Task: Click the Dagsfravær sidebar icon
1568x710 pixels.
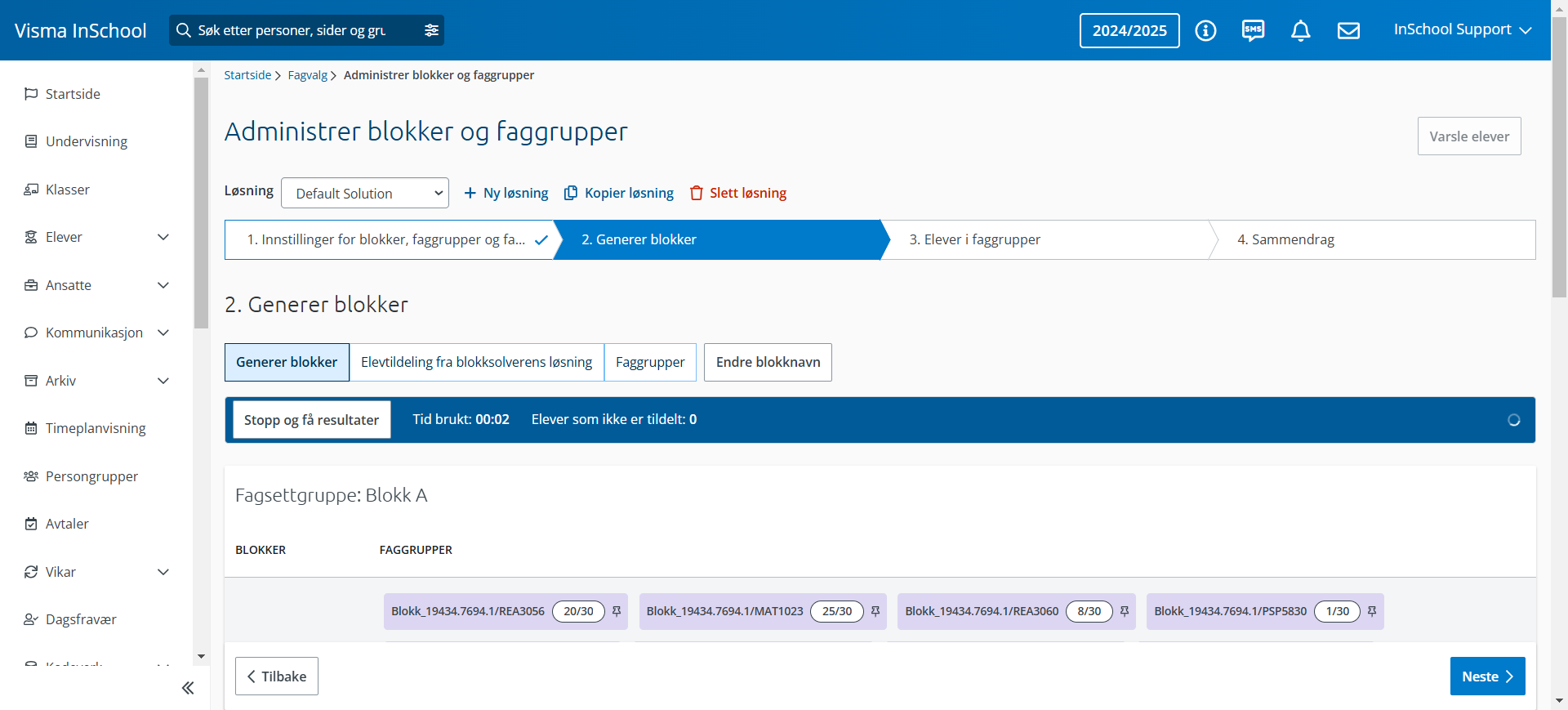Action: 31,619
